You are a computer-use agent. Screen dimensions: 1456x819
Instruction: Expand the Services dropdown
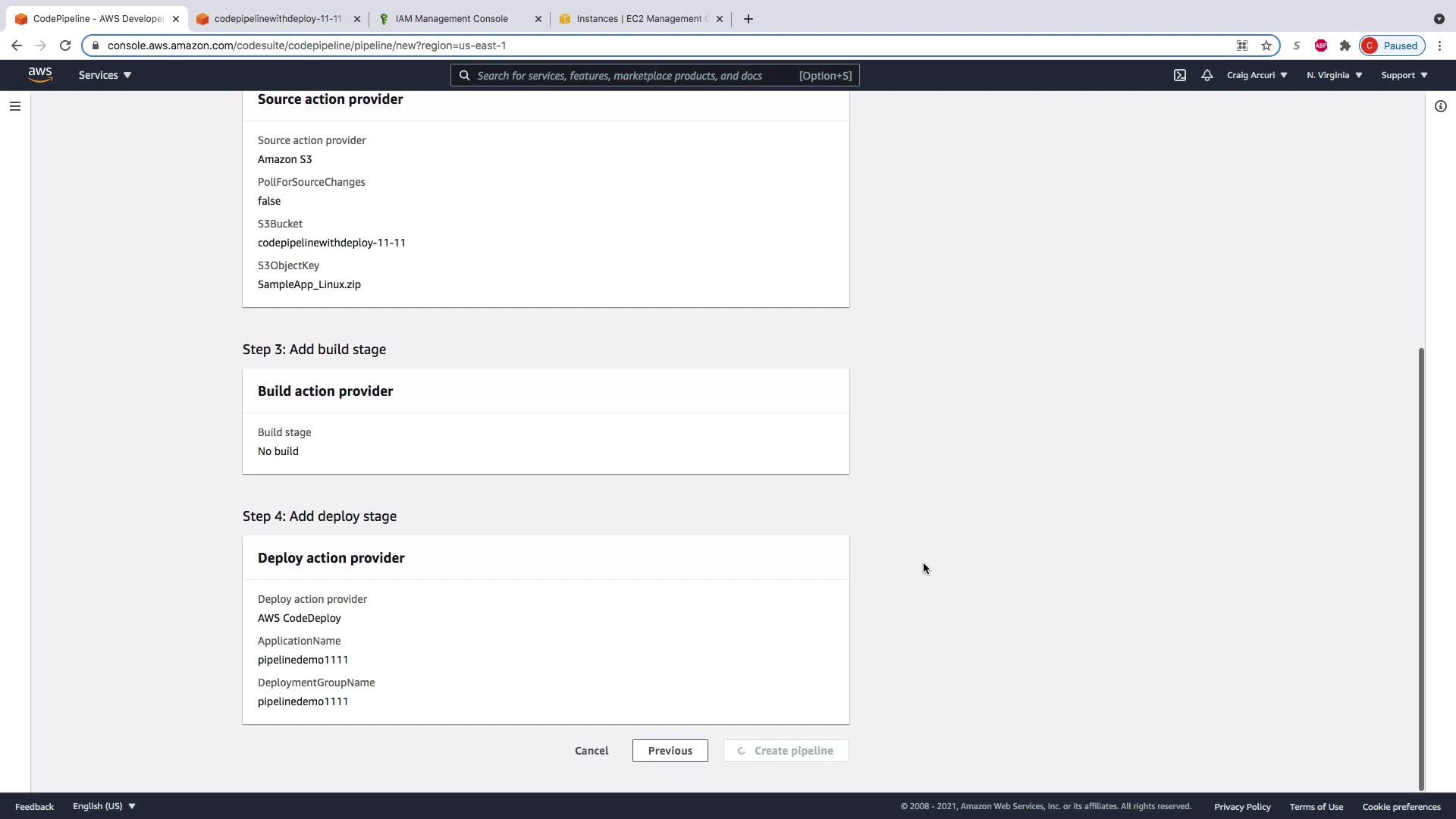pos(105,75)
